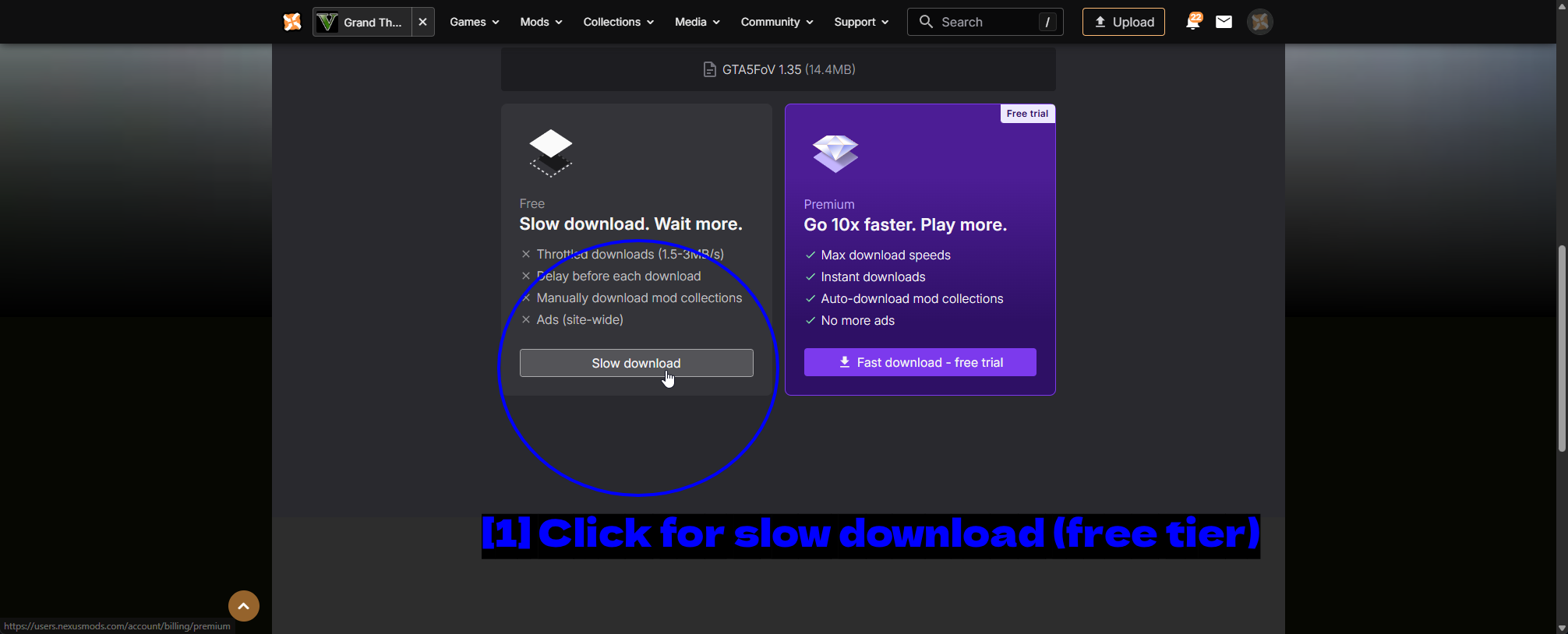The height and width of the screenshot is (634, 1568).
Task: Open the messages envelope icon
Action: (1224, 22)
